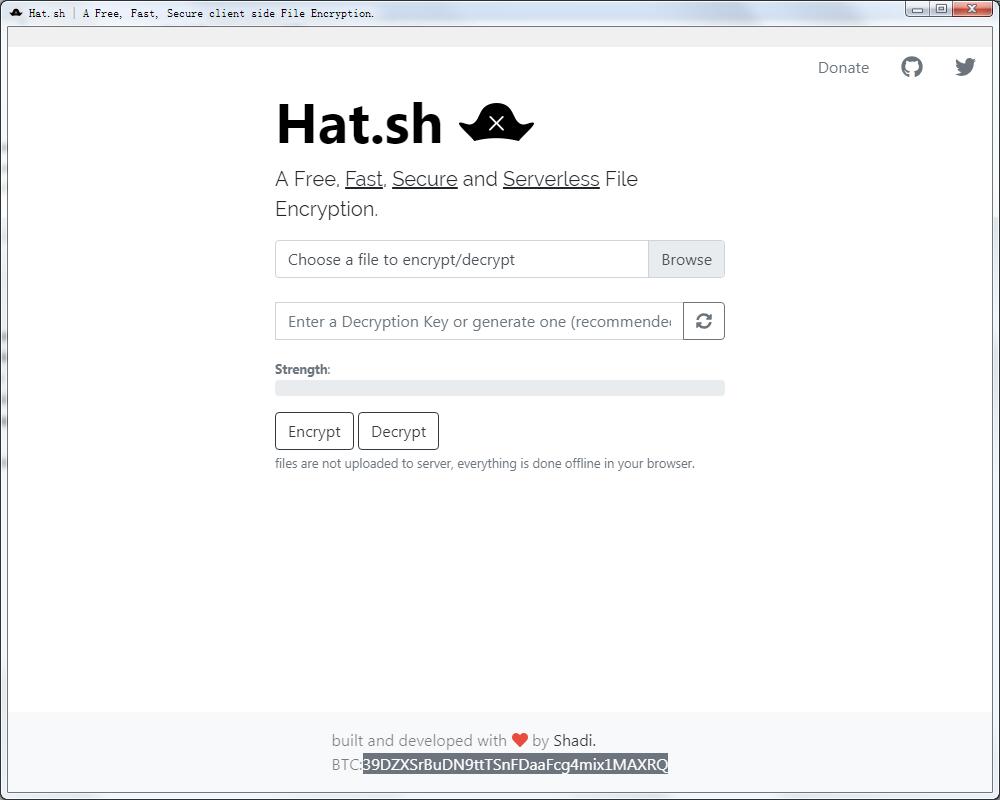Open the GitHub repository icon
The width and height of the screenshot is (1000, 800).
point(911,67)
